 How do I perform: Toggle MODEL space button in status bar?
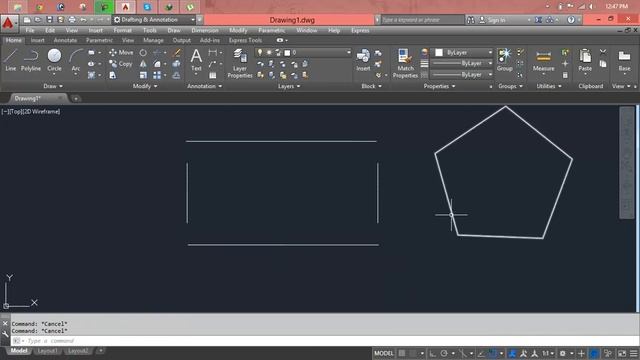pyautogui.click(x=384, y=353)
